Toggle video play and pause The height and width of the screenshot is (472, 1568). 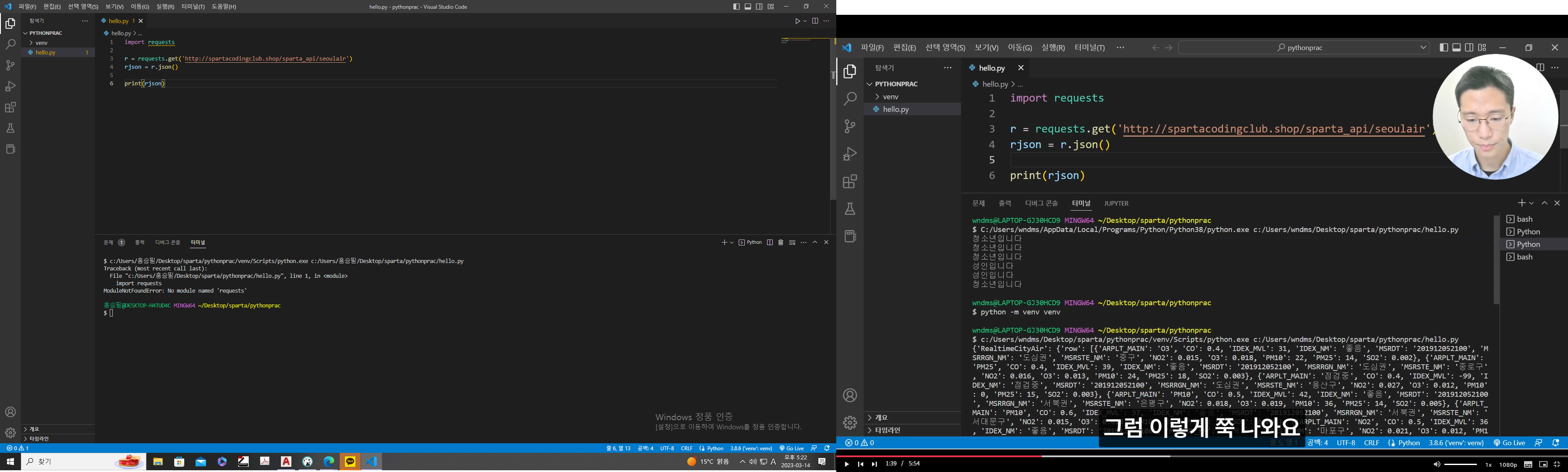[x=846, y=464]
